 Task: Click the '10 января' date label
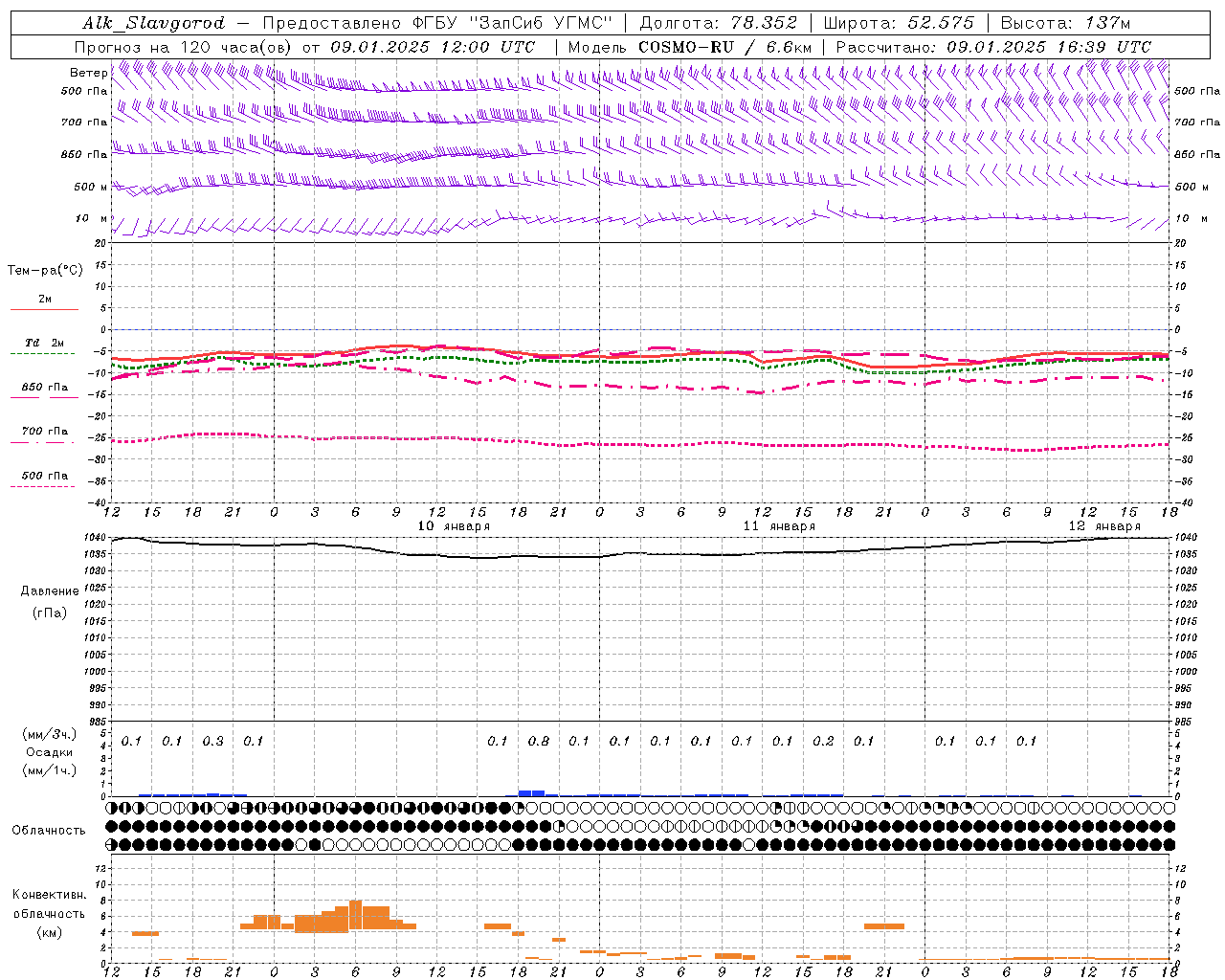(x=455, y=526)
